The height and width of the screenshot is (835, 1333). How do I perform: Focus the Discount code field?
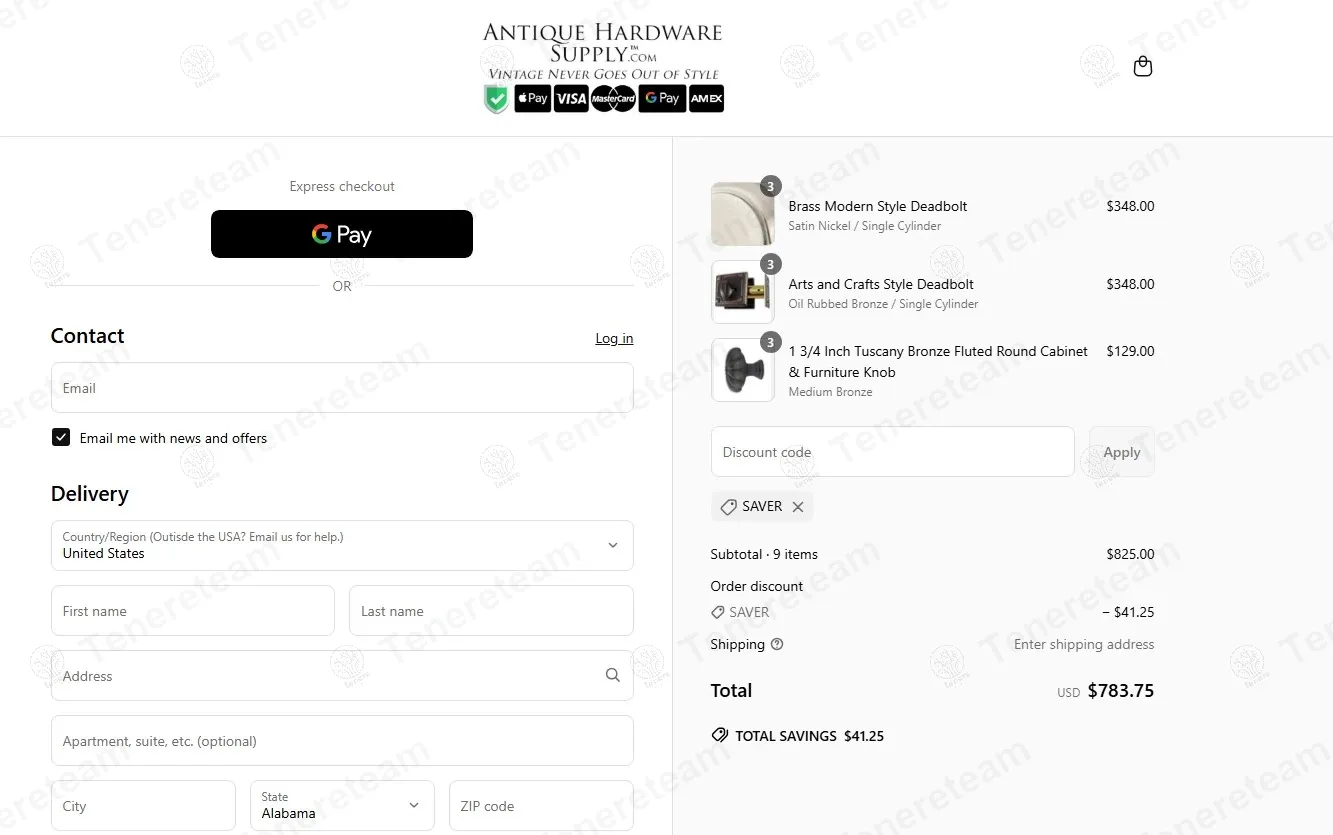point(893,452)
